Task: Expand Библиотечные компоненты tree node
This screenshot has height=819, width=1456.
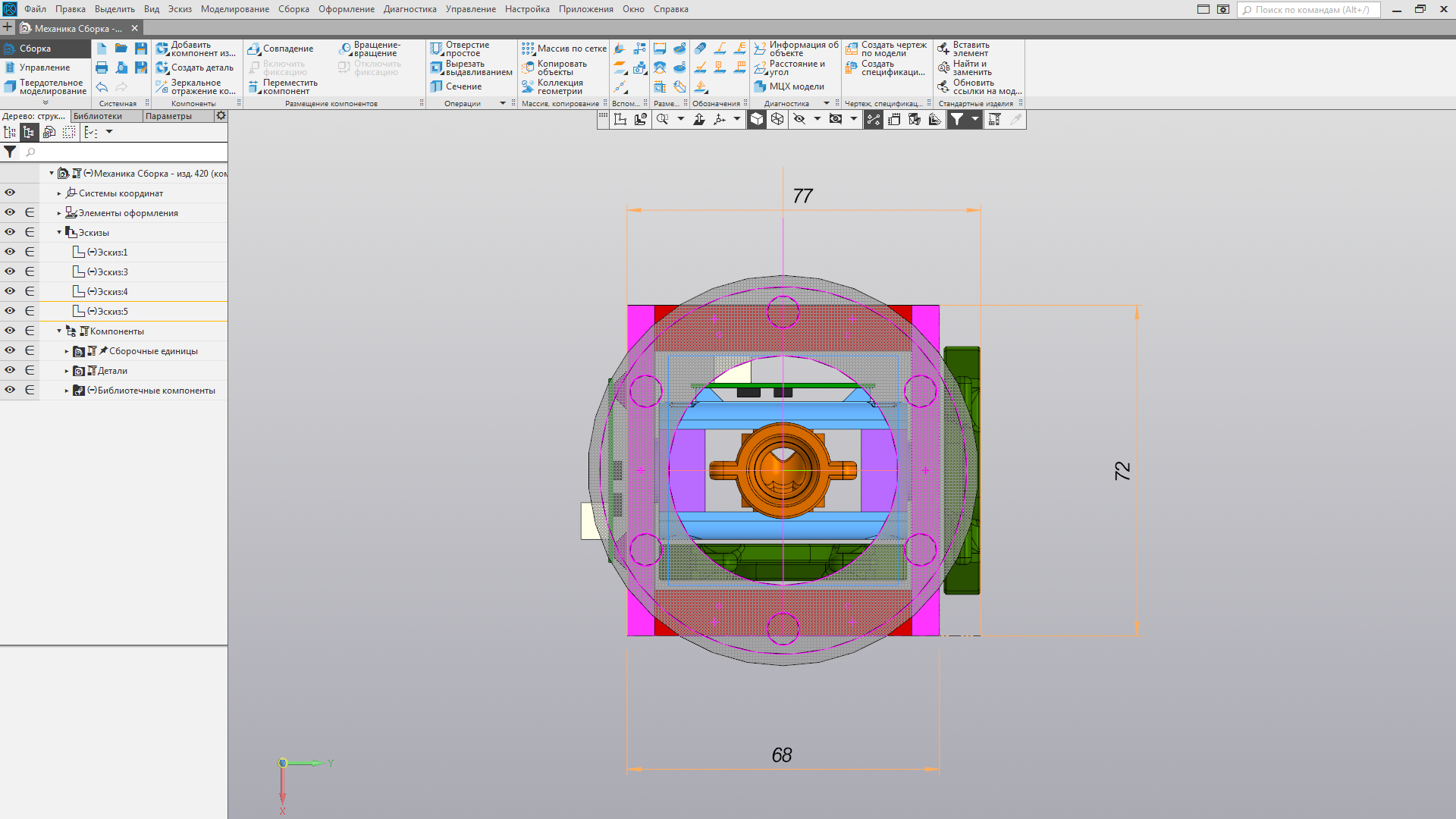Action: pos(67,391)
